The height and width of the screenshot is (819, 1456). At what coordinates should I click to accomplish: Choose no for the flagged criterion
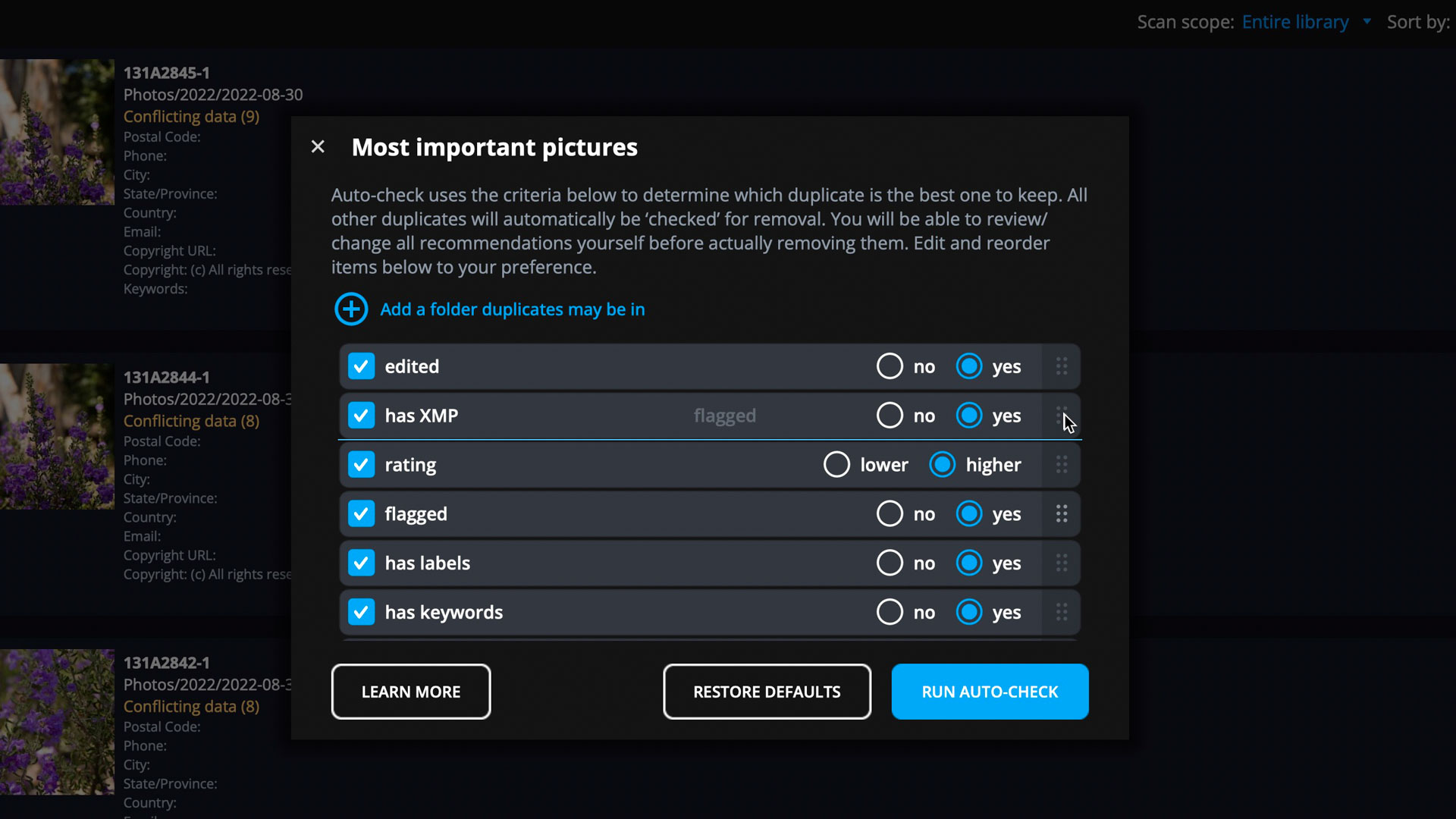pos(890,514)
